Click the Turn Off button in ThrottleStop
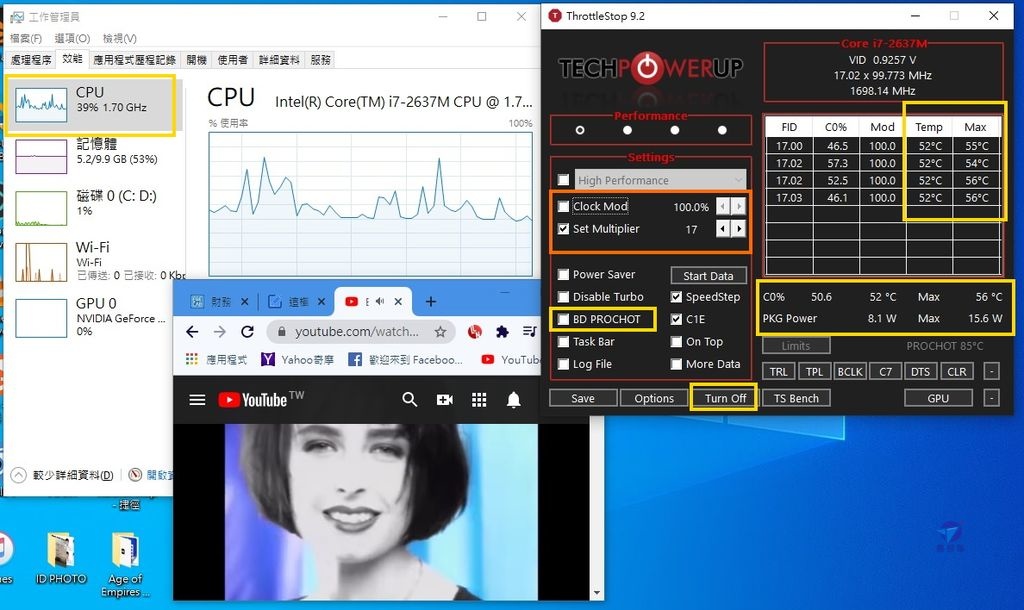The width and height of the screenshot is (1024, 610). 723,397
